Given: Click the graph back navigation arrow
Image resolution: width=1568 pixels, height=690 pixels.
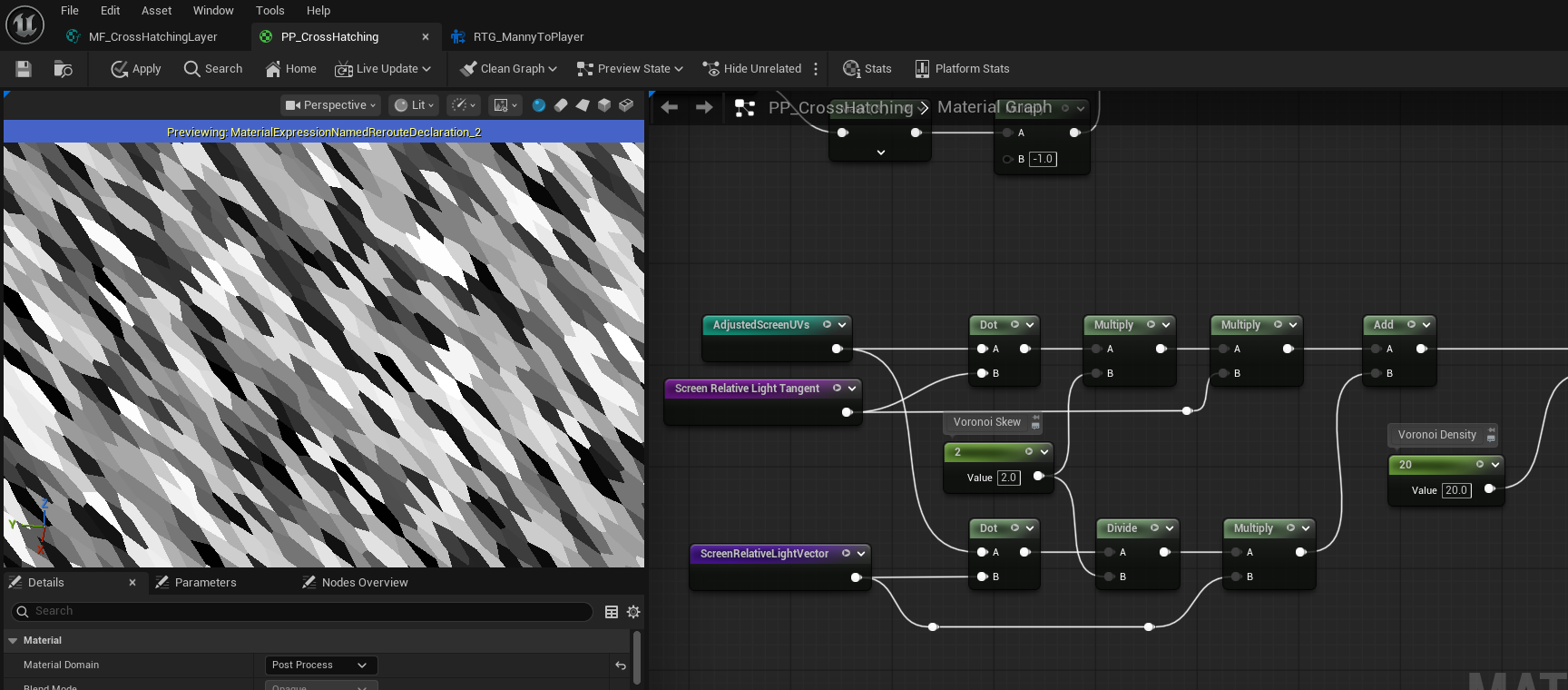Looking at the screenshot, I should [670, 107].
